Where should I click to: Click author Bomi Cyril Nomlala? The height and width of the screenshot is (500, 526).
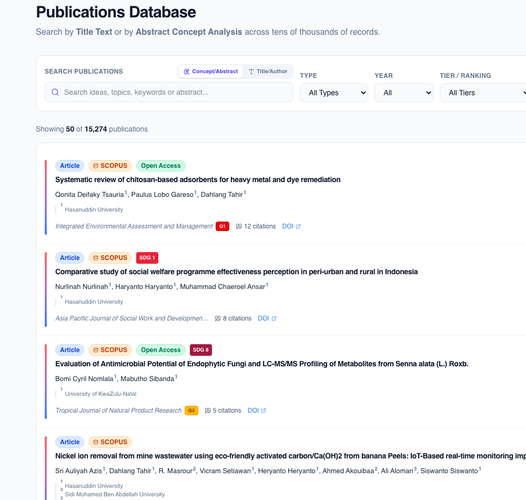click(x=84, y=379)
